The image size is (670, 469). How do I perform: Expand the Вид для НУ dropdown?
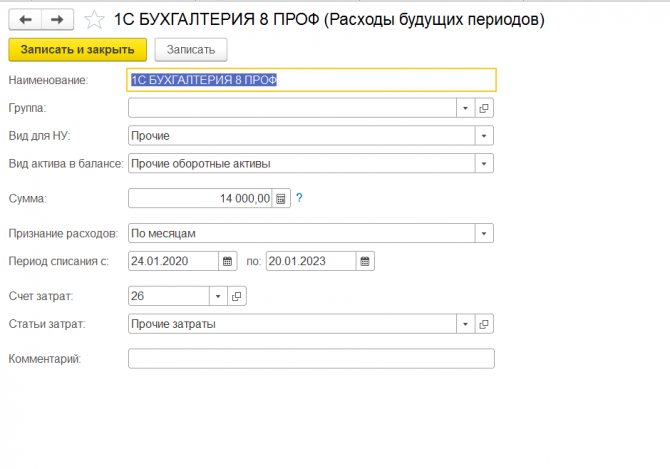point(484,136)
